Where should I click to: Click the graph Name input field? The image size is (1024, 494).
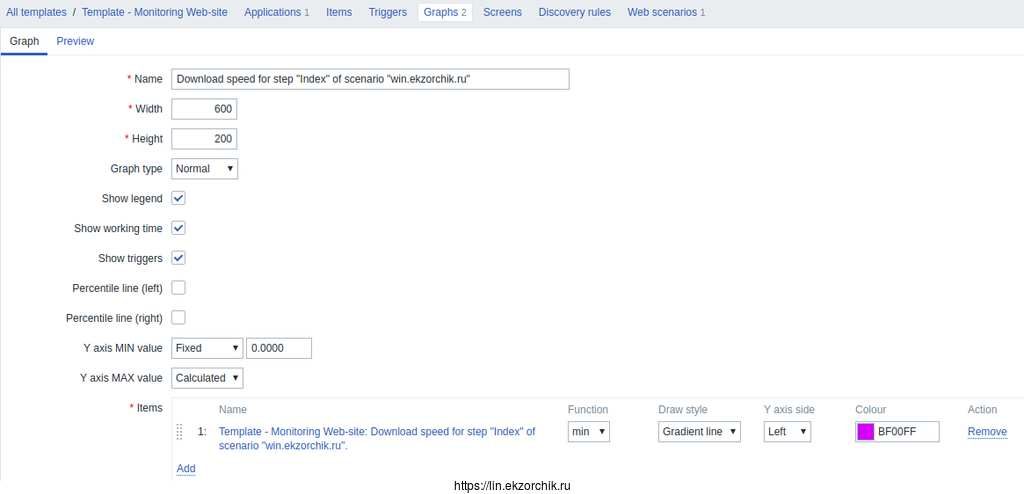click(x=370, y=79)
